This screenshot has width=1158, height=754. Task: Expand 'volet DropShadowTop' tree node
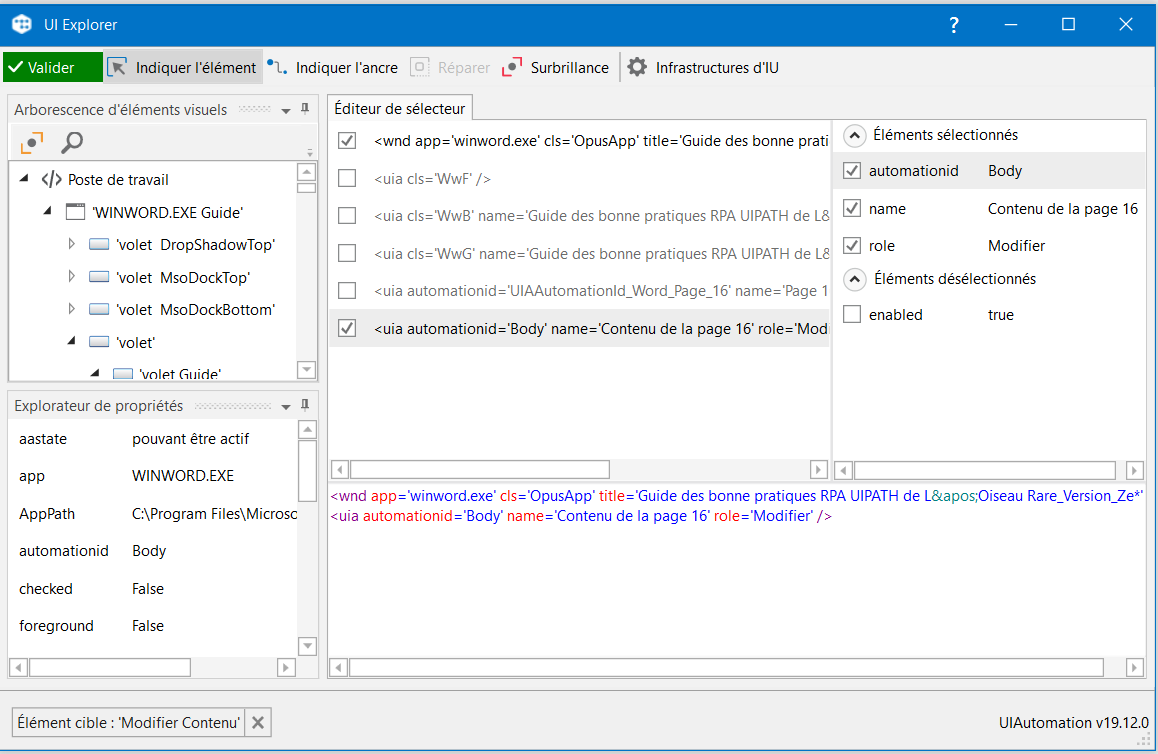tap(71, 244)
